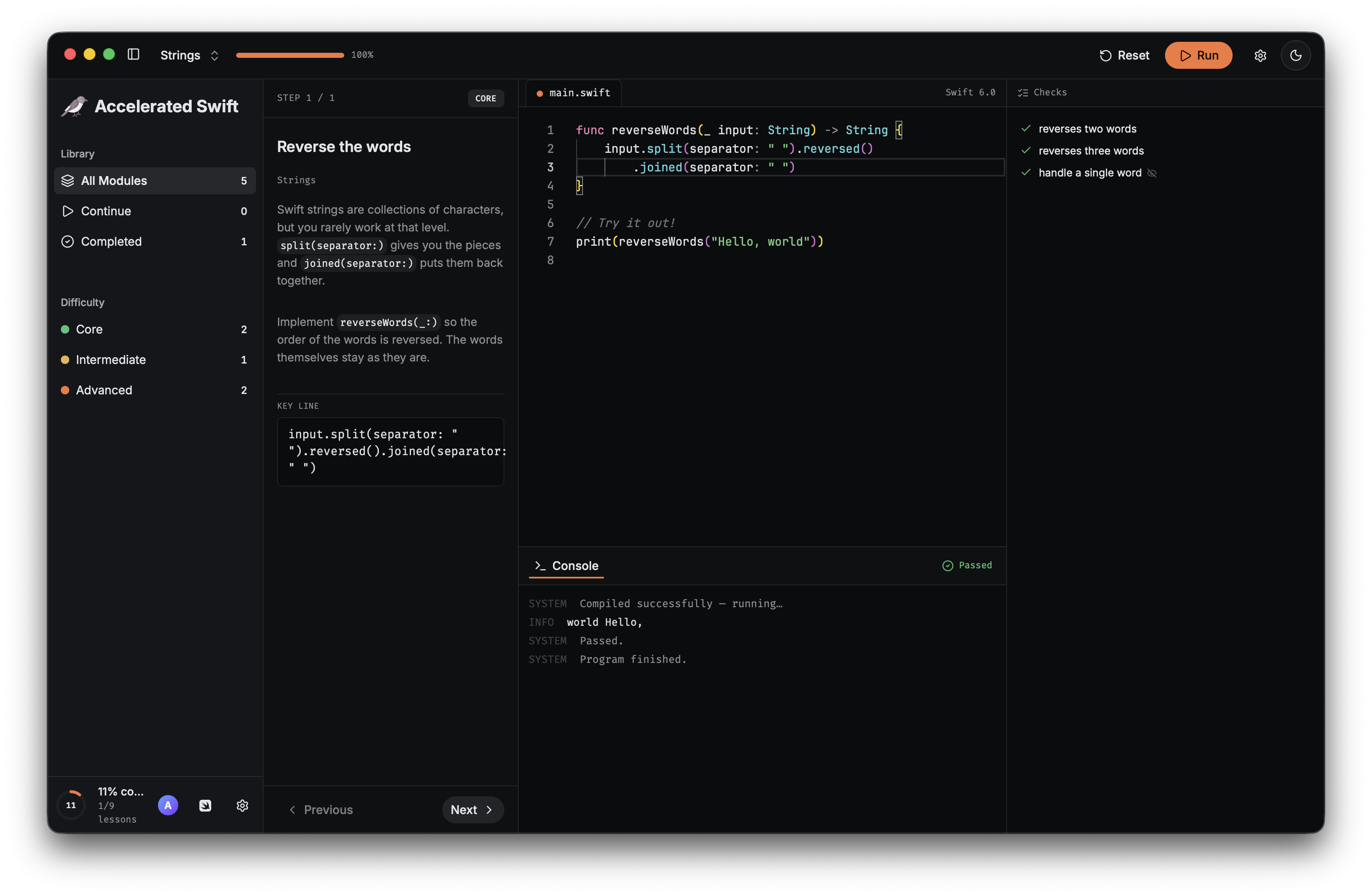The image size is (1372, 896).
Task: Select the 'handle a single word' check
Action: click(1089, 173)
